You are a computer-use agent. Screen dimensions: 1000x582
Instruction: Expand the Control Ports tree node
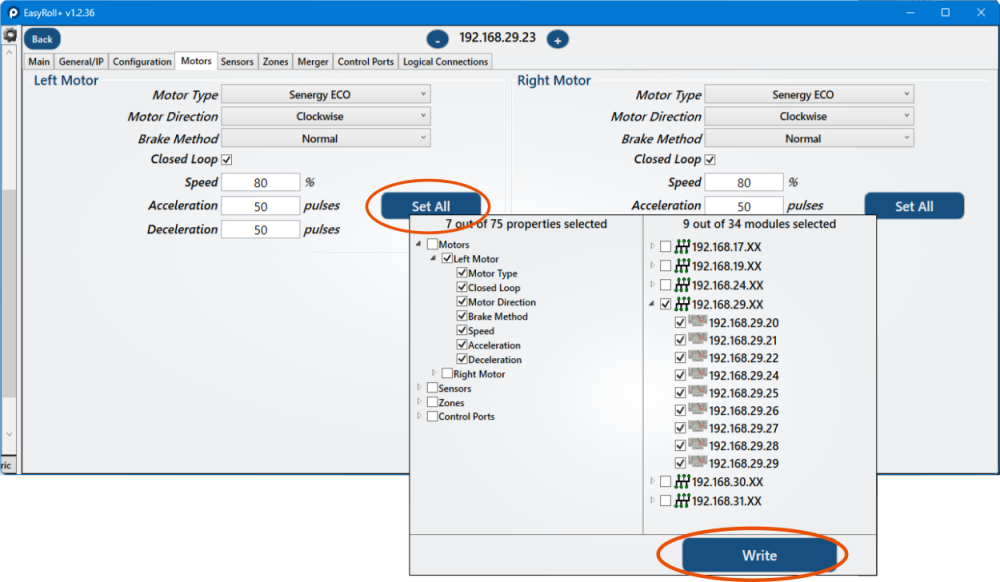point(419,416)
